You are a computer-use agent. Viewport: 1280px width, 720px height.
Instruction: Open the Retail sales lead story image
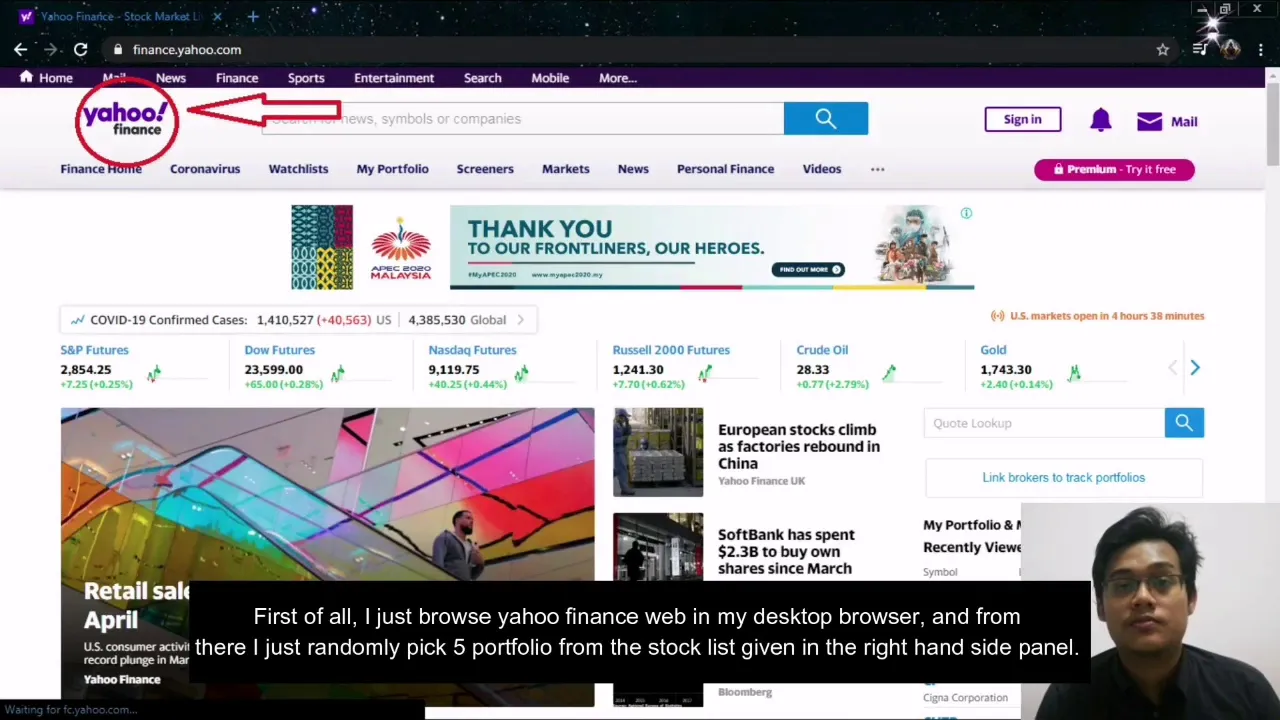click(327, 556)
